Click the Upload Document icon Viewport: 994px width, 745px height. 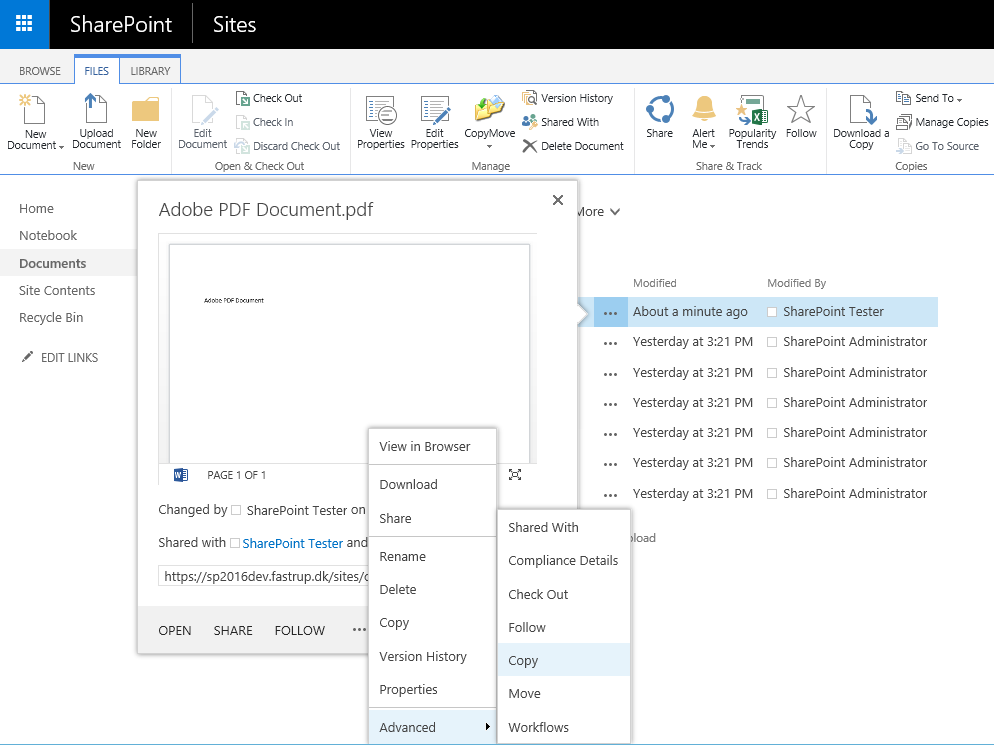click(96, 110)
